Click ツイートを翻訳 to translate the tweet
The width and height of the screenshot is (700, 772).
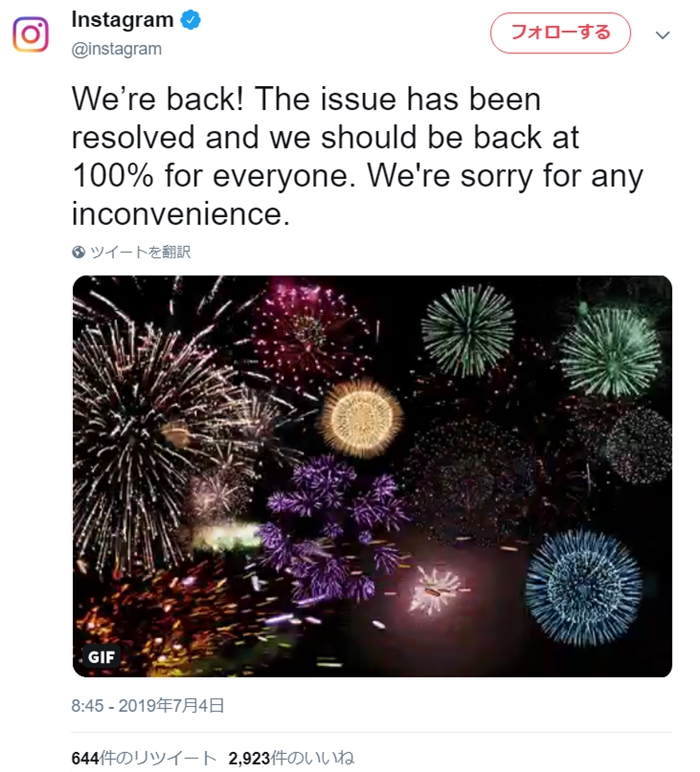click(140, 252)
